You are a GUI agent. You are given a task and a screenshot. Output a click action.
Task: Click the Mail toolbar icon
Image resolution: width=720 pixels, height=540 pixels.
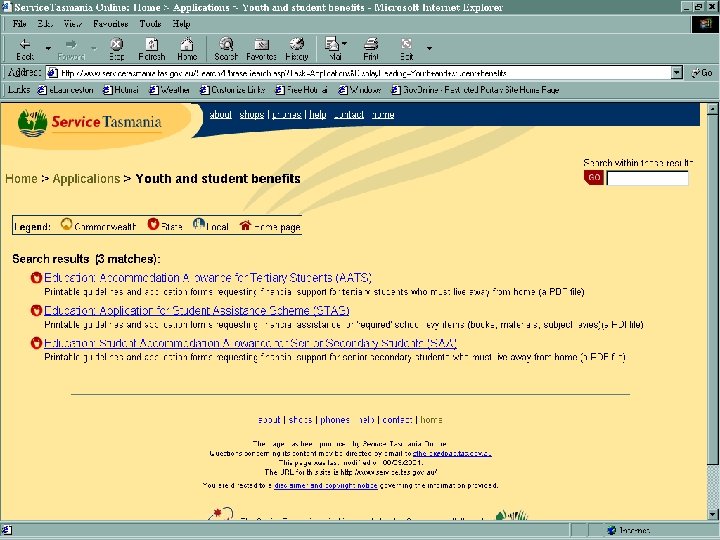[x=332, y=44]
